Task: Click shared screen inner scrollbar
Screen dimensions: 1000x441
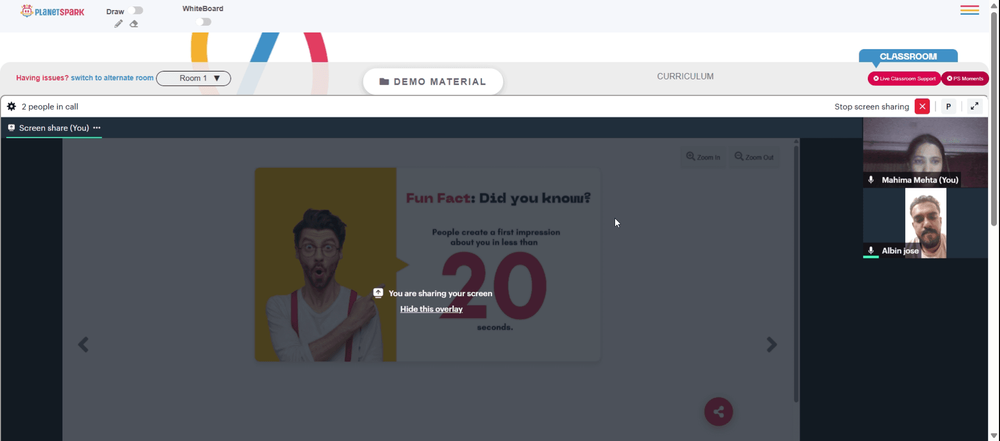Action: 796,273
